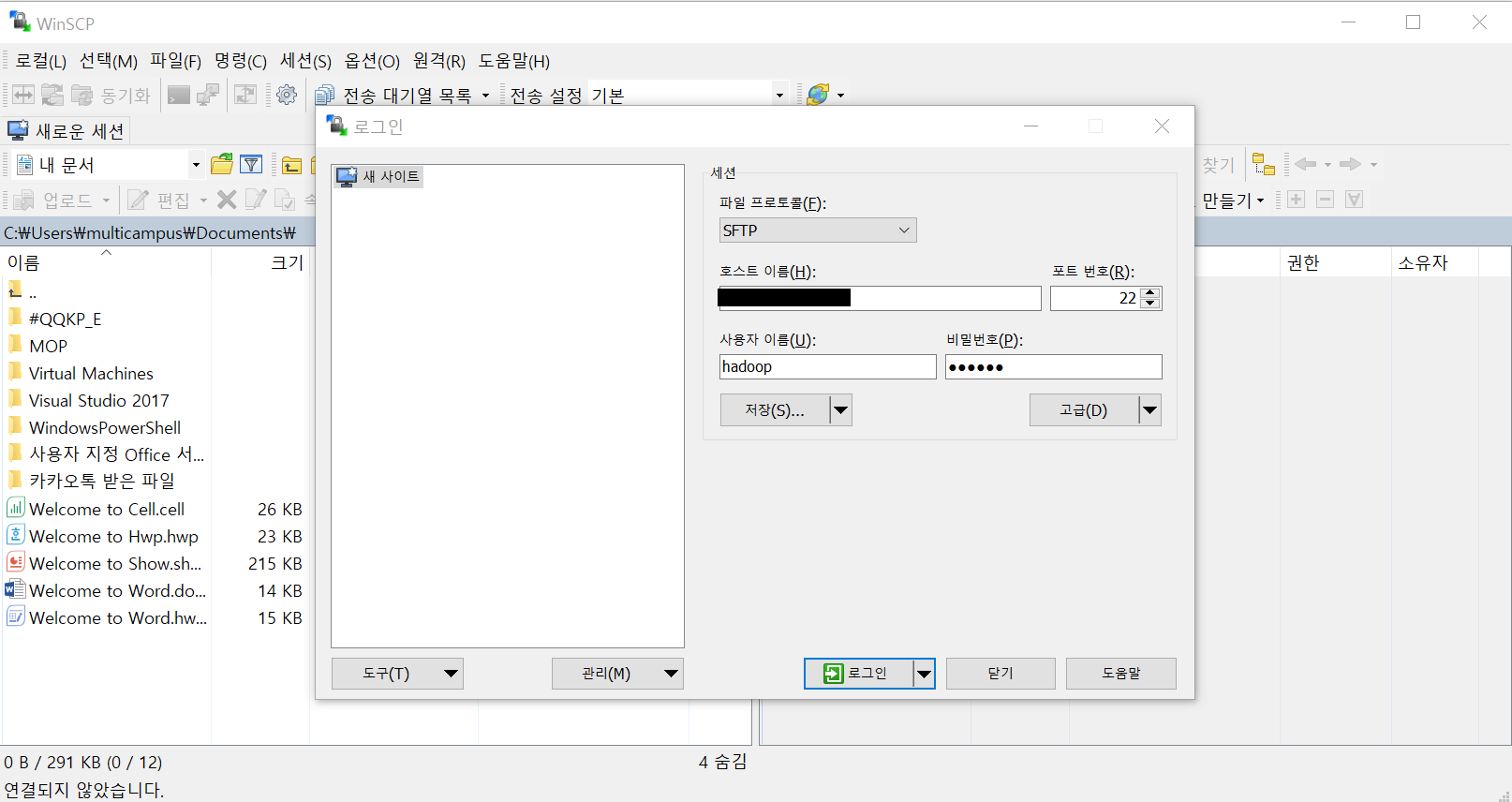The width and height of the screenshot is (1512, 802).
Task: Click the 호스트 이름 input field
Action: (880, 298)
